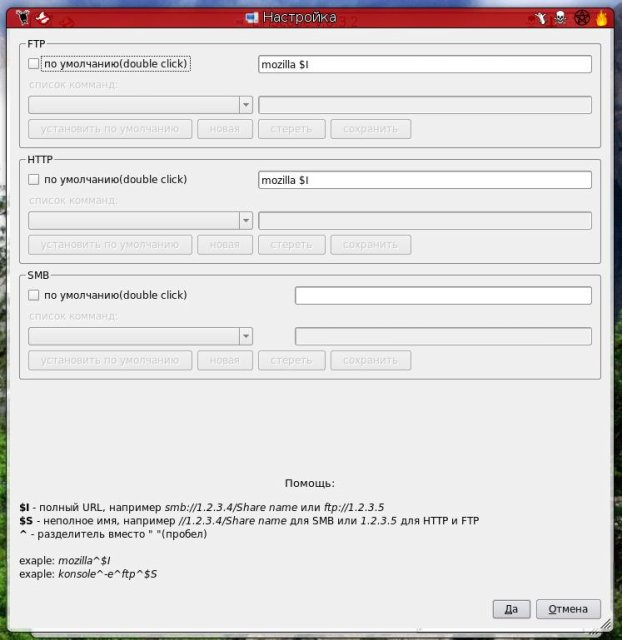Click FTP default command field 'mozilla $I'
This screenshot has height=640, width=622.
[x=425, y=64]
